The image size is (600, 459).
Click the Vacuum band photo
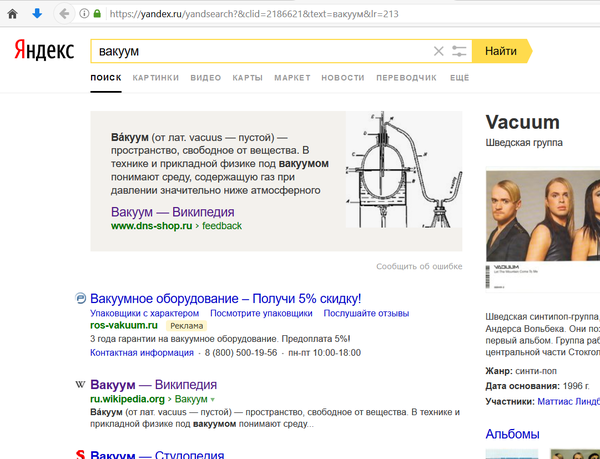(543, 230)
